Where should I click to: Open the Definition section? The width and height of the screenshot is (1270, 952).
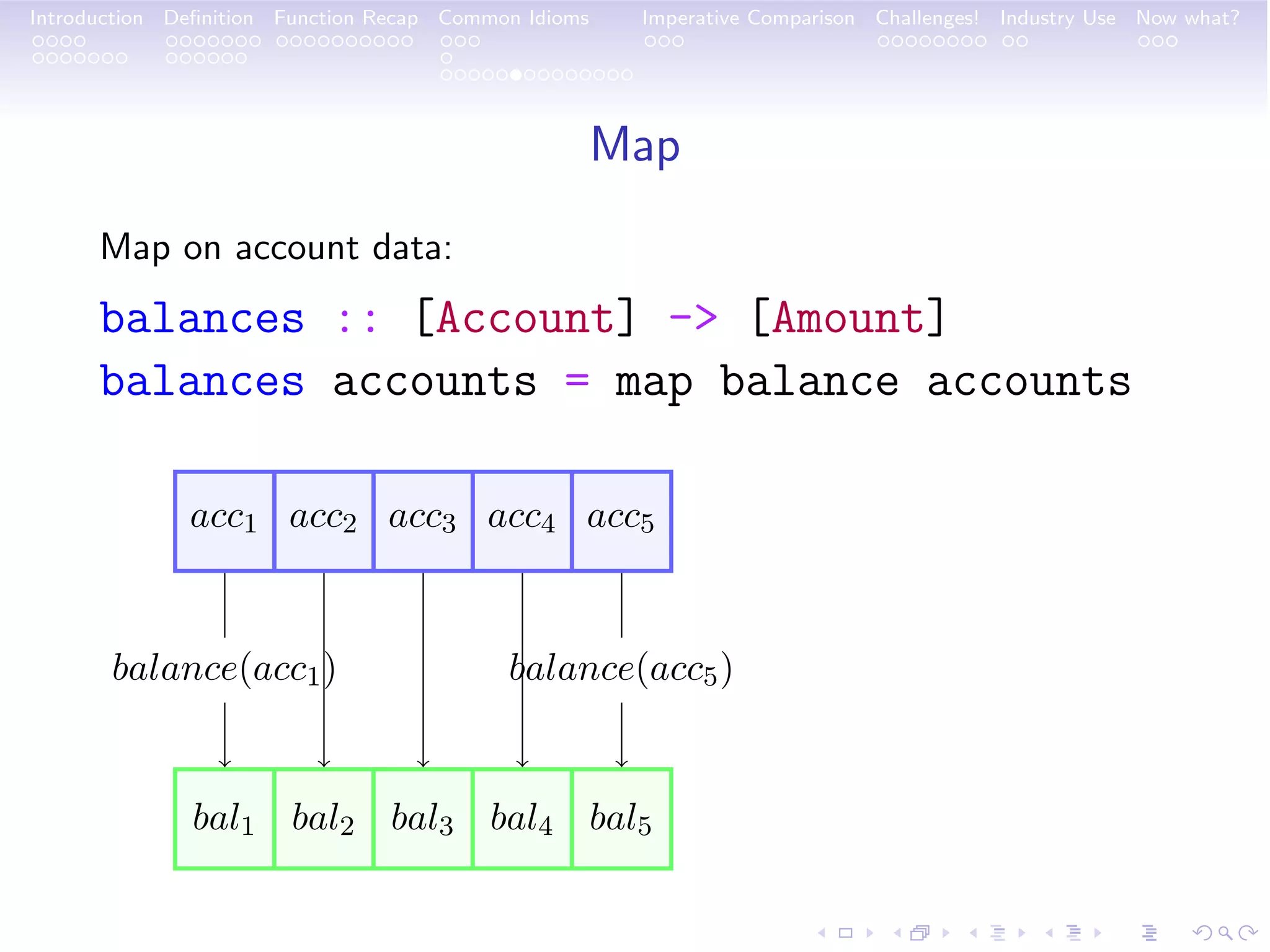[x=208, y=18]
